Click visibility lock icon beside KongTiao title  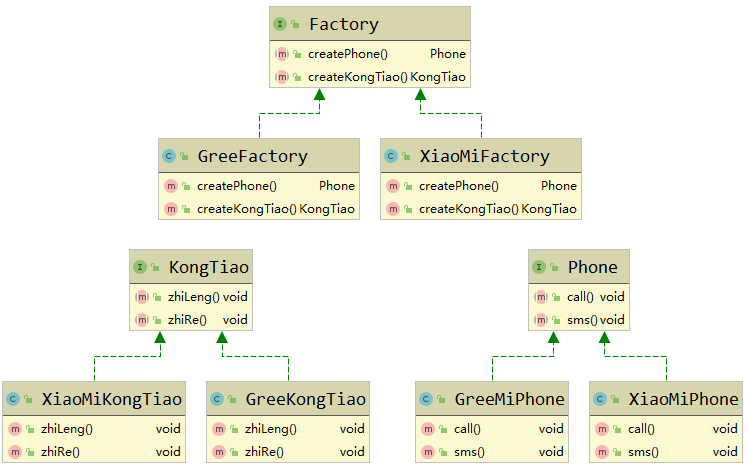click(x=155, y=267)
